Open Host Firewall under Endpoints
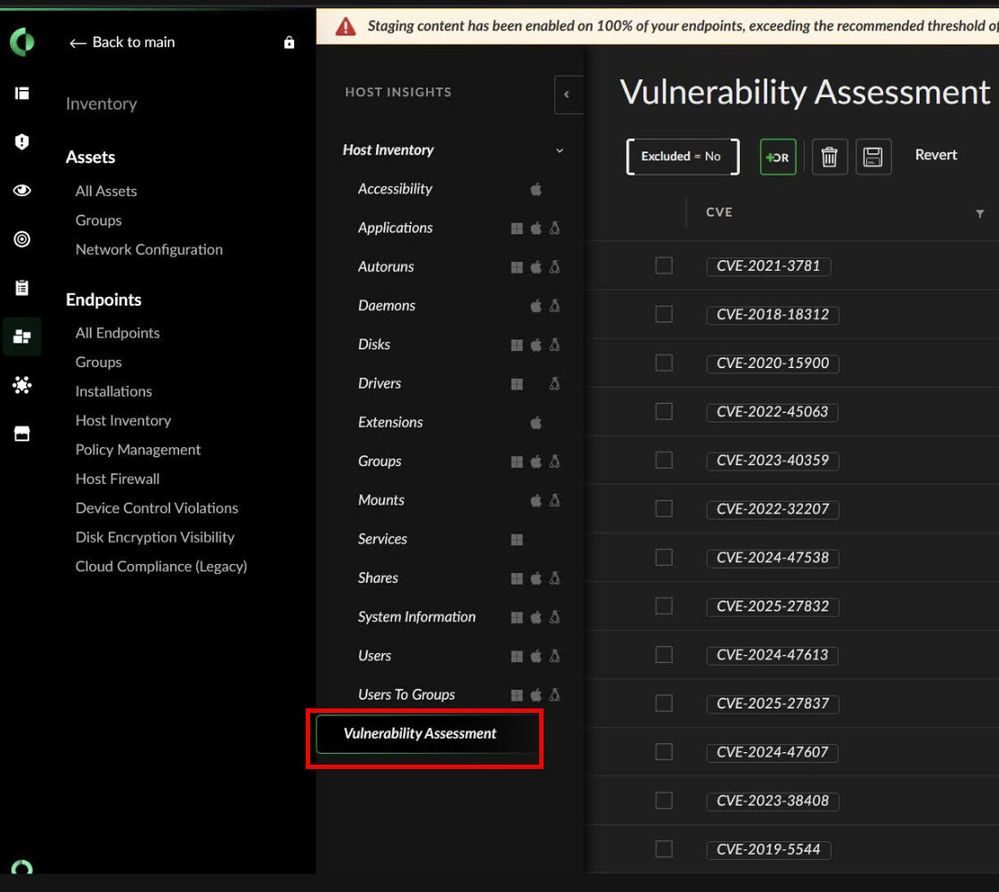 [x=117, y=479]
